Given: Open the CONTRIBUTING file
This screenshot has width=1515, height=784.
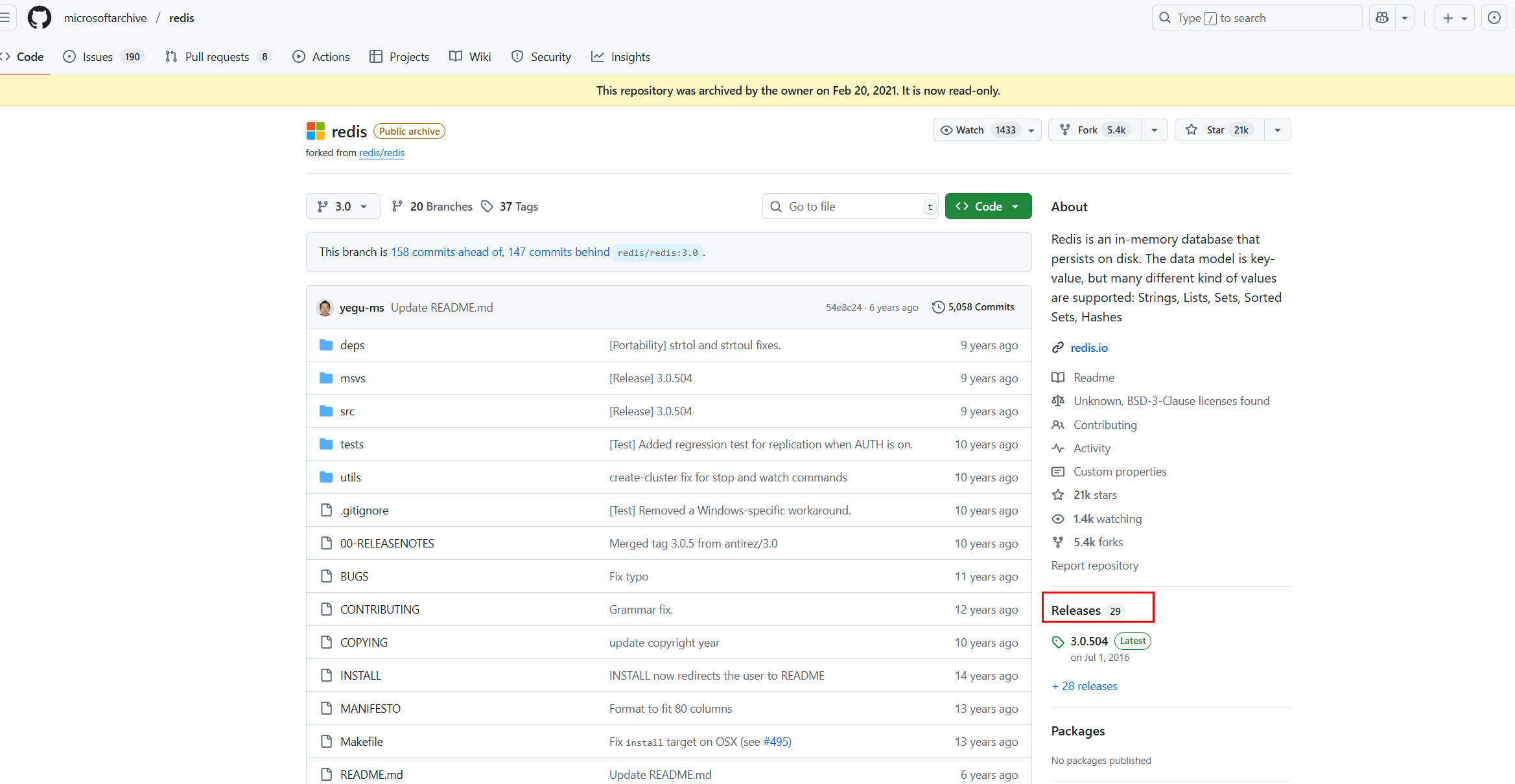Looking at the screenshot, I should click(380, 609).
